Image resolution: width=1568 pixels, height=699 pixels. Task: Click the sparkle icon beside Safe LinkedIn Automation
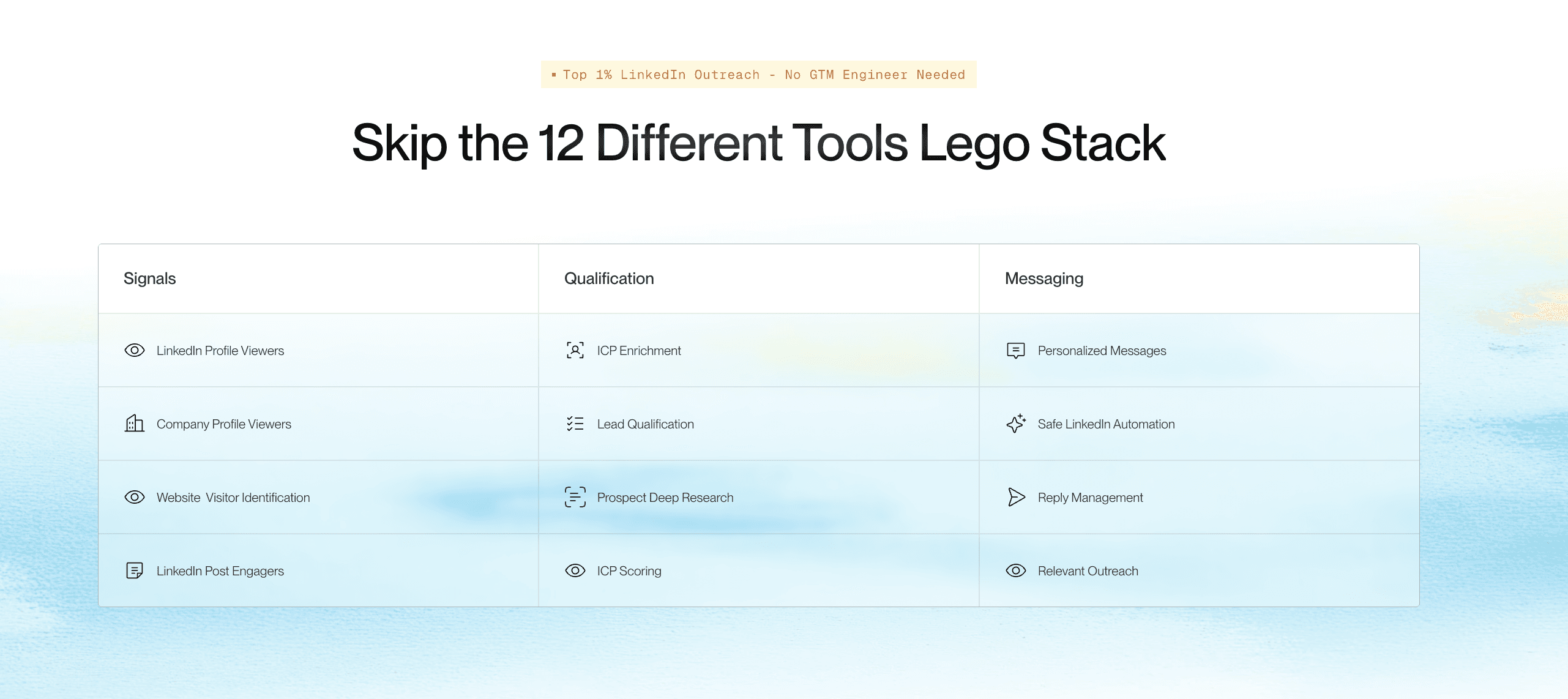pos(1016,424)
